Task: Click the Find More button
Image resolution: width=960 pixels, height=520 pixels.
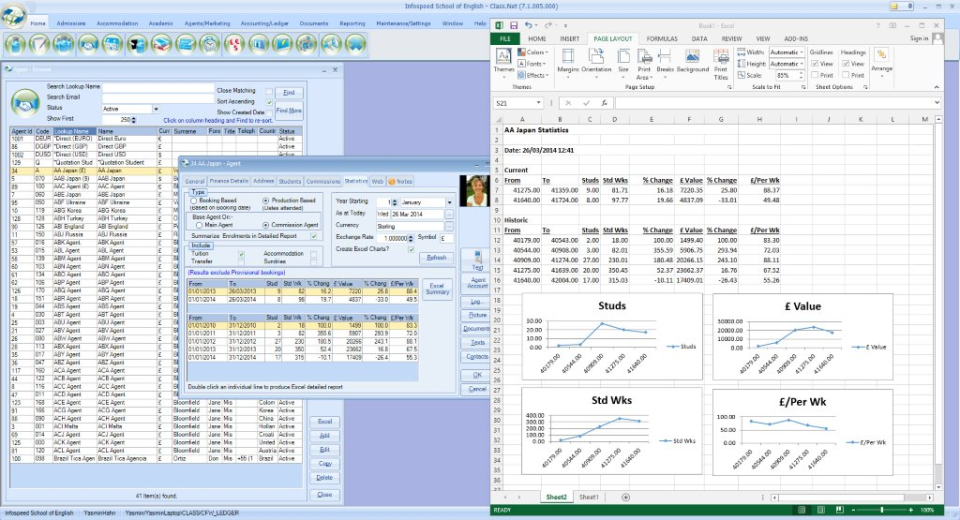Action: (x=289, y=111)
